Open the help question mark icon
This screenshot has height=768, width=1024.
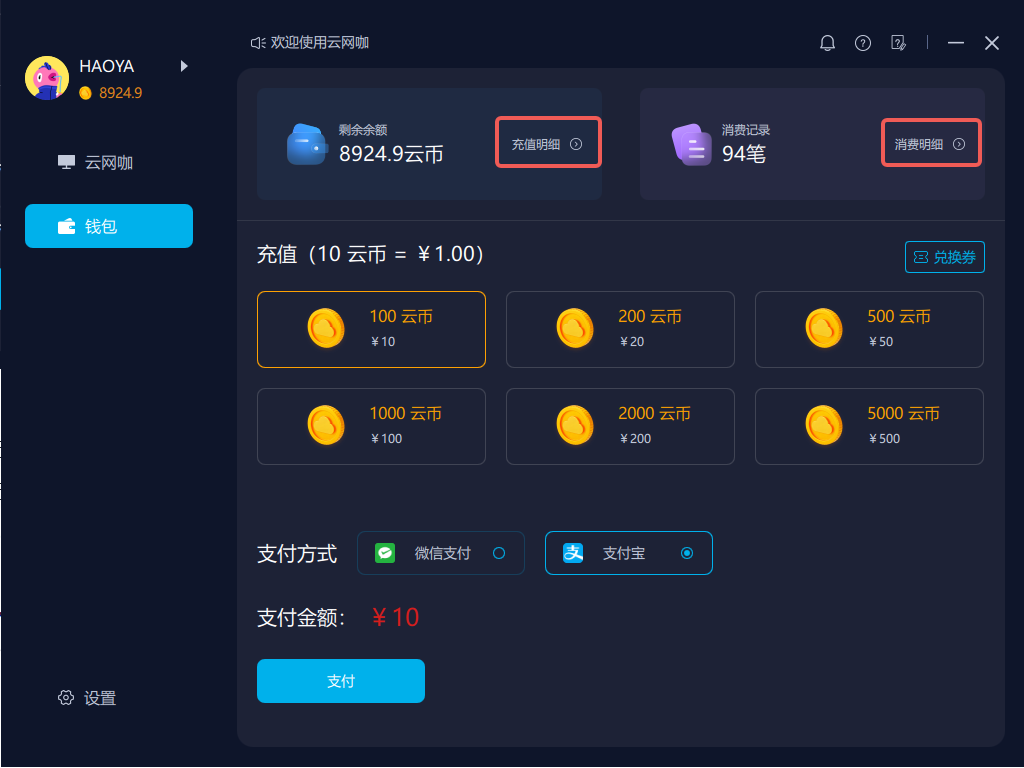point(863,43)
